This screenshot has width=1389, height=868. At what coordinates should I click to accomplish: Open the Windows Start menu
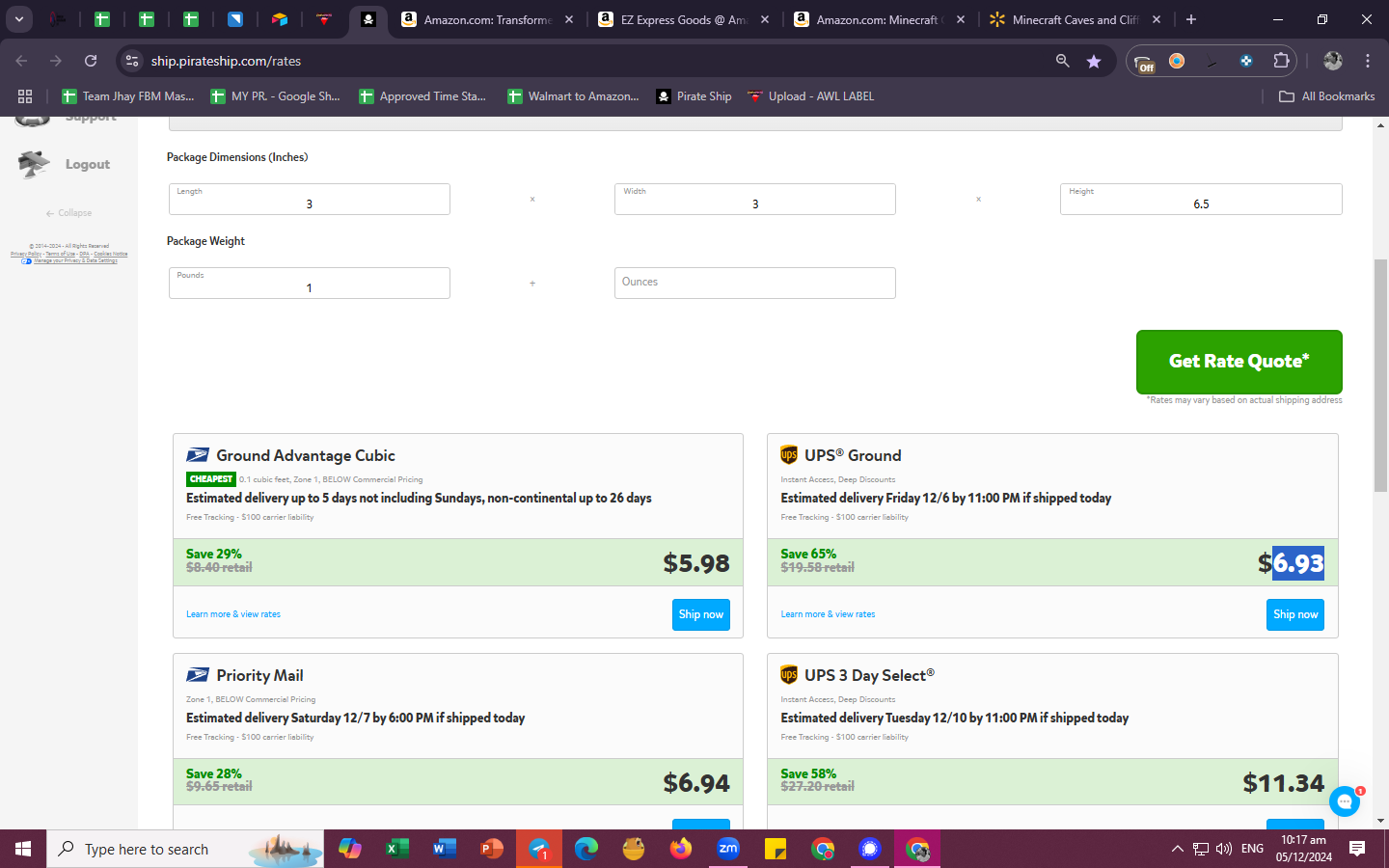(x=23, y=849)
